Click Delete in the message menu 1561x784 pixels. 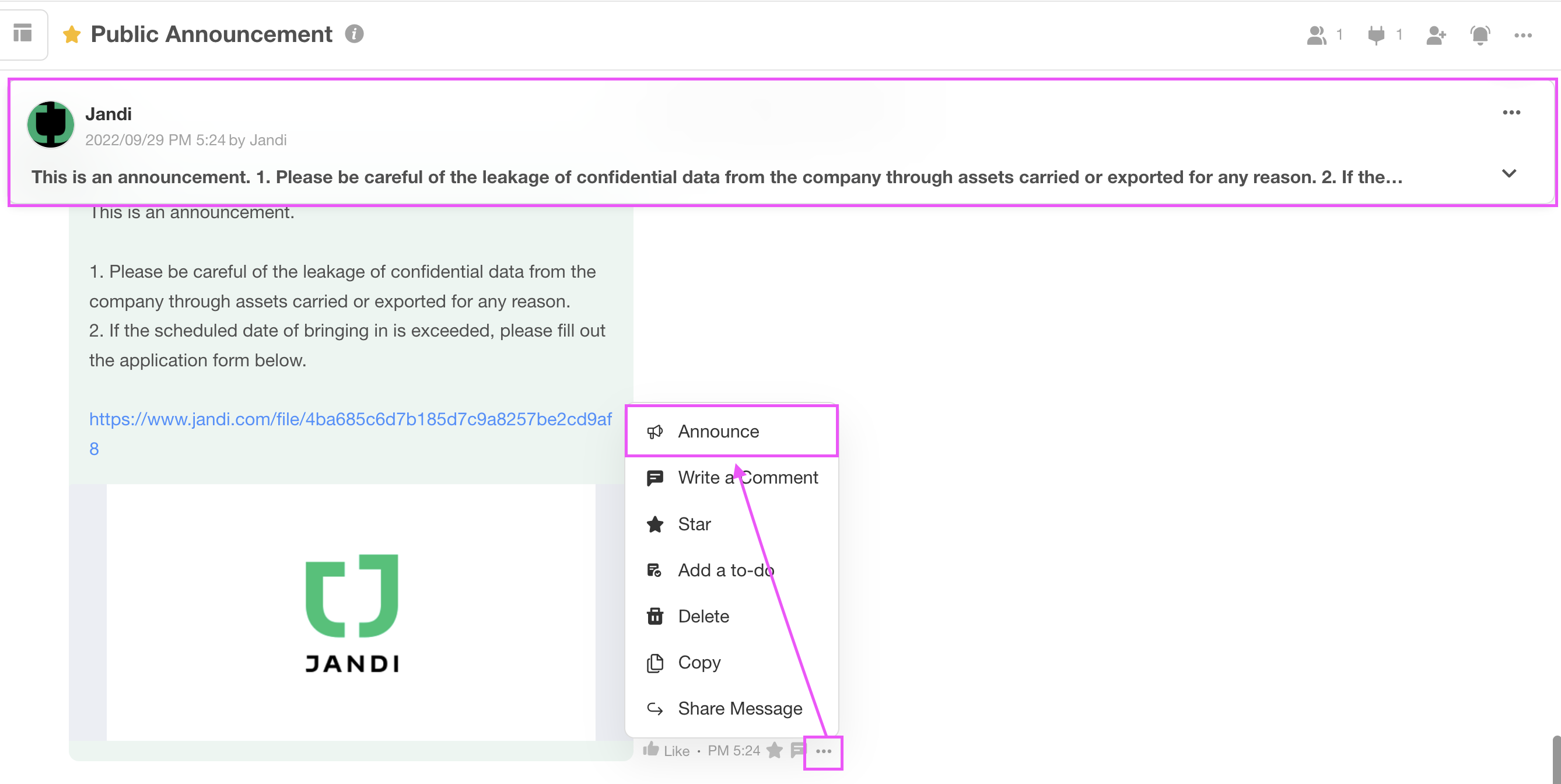coord(703,616)
